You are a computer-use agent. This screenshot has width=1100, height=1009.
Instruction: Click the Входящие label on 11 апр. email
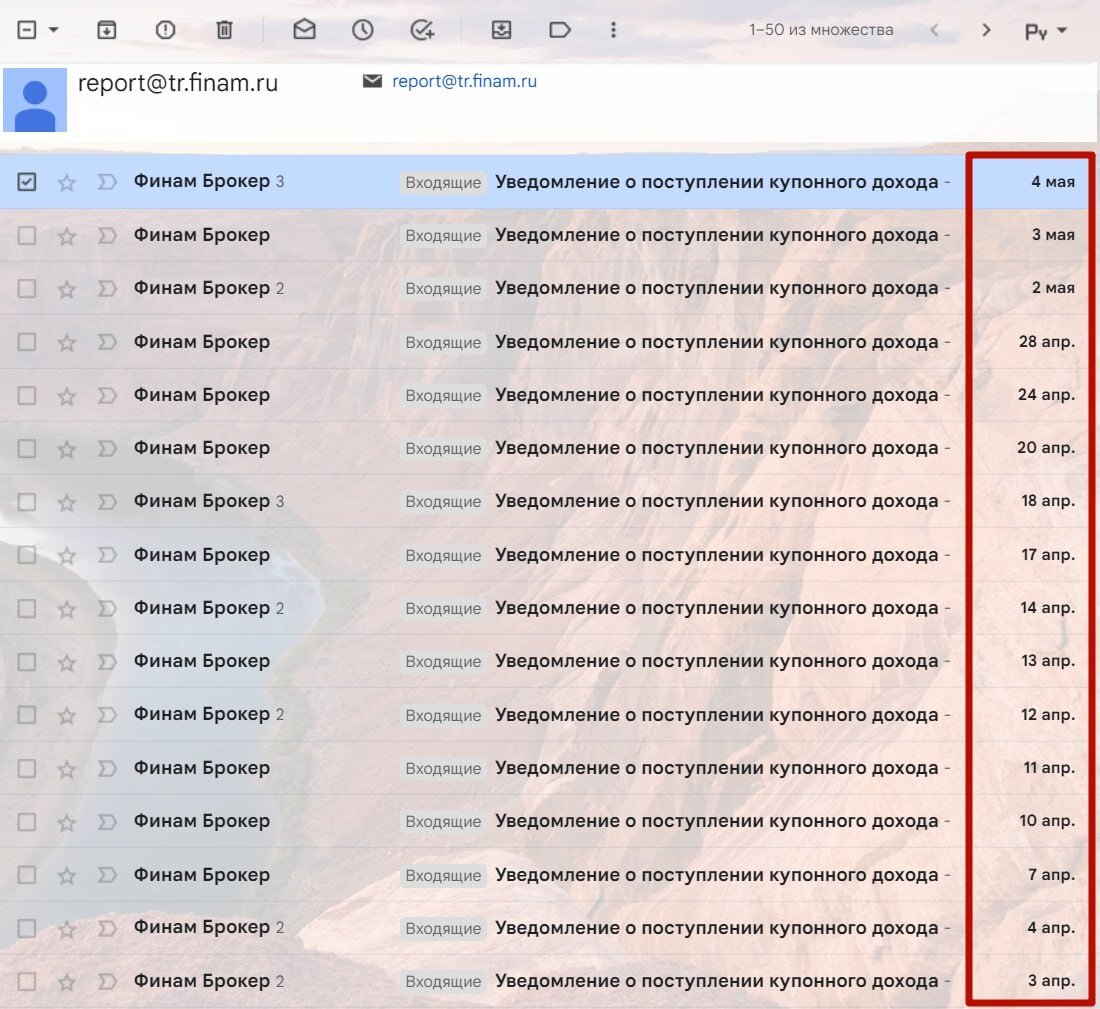click(443, 769)
